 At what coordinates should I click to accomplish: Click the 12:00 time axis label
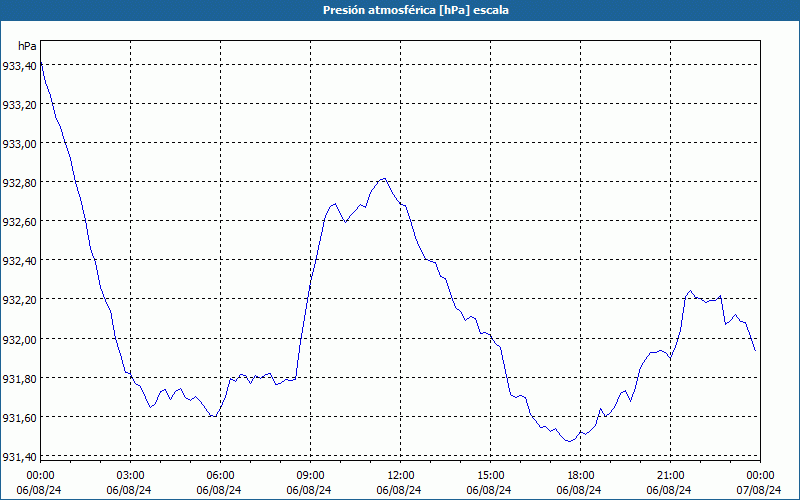click(401, 476)
